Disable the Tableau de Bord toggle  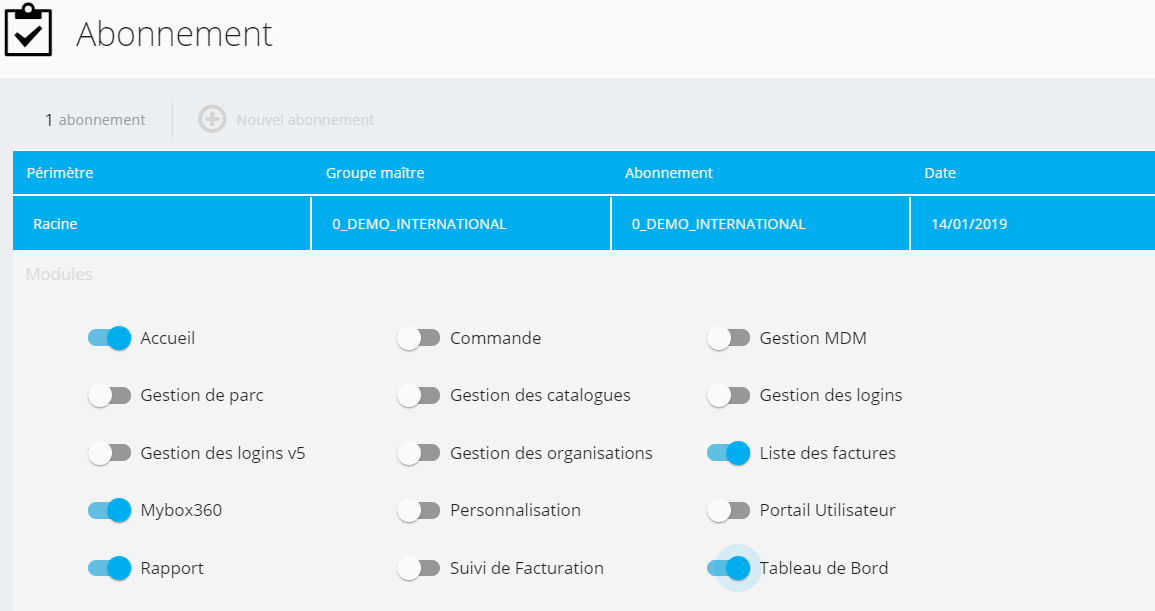tap(728, 568)
